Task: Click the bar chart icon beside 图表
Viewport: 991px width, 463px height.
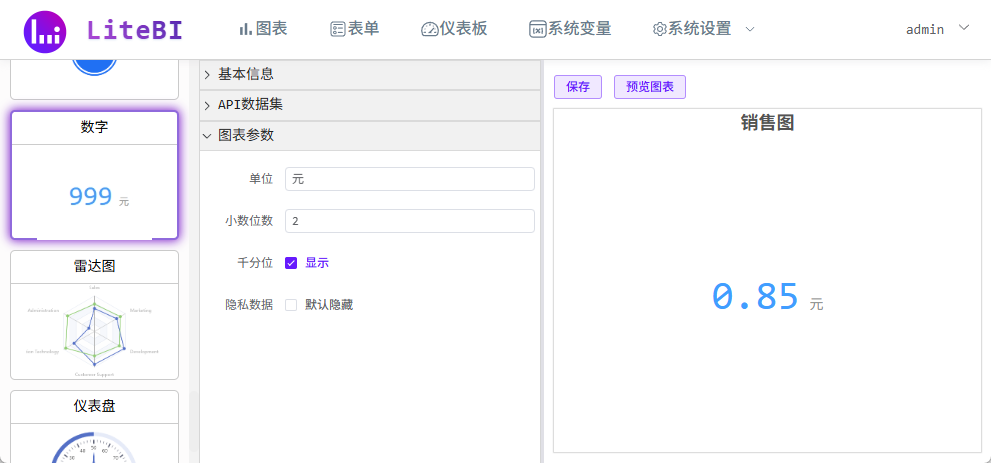Action: coord(246,29)
